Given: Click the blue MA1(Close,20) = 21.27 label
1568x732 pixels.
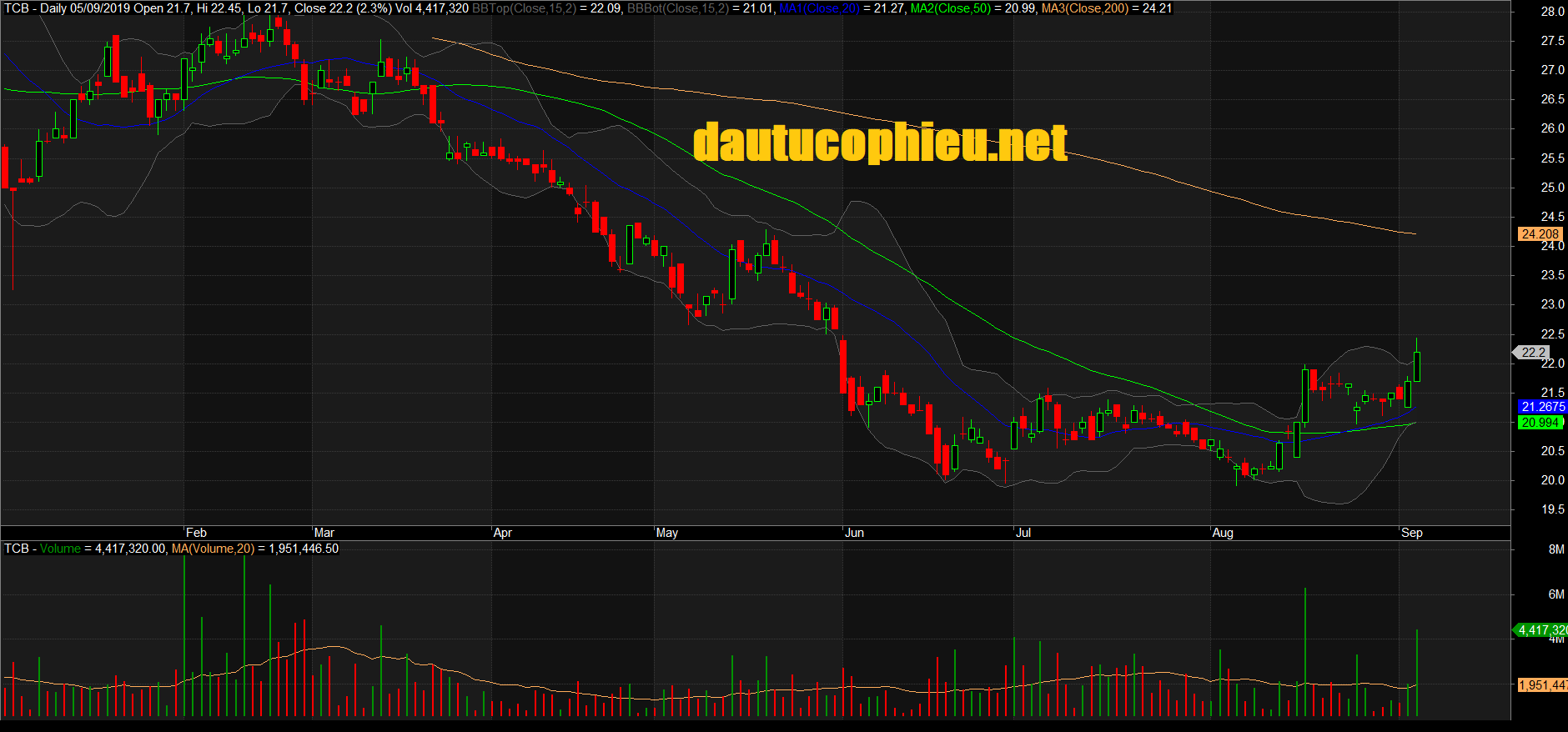Looking at the screenshot, I should (x=842, y=8).
